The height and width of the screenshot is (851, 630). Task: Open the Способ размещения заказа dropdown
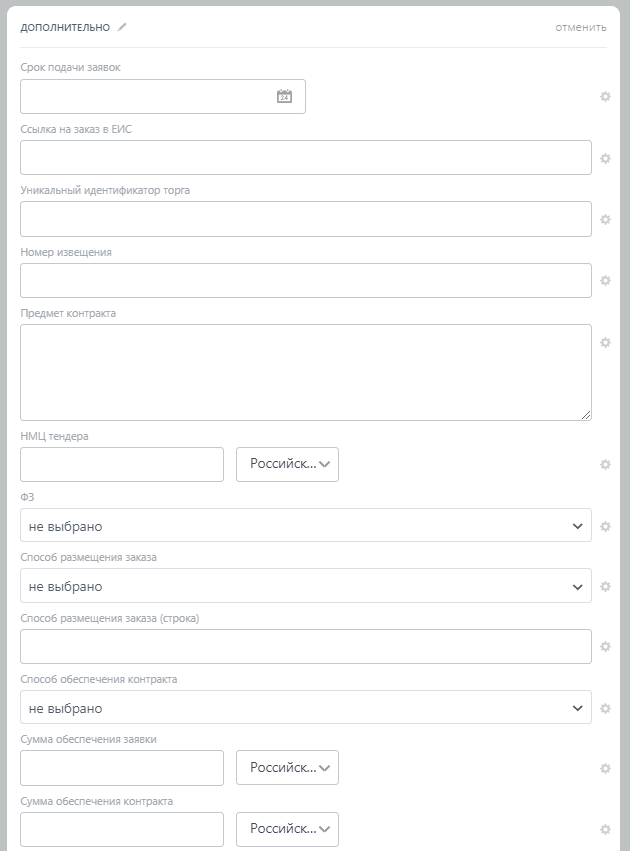(305, 587)
